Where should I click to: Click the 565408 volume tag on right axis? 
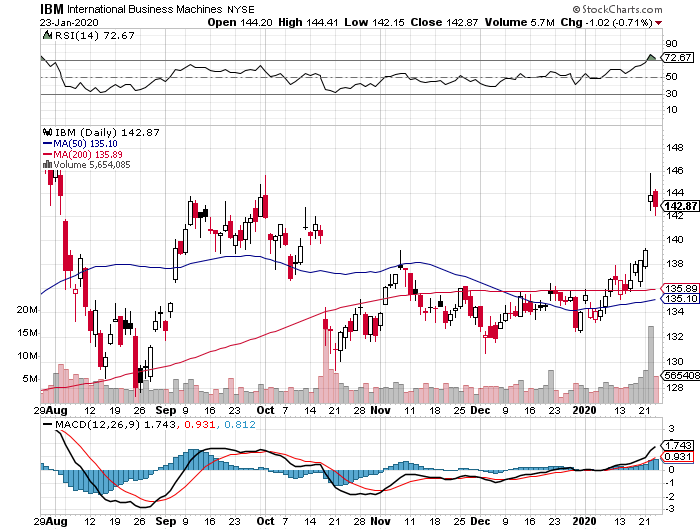click(681, 376)
